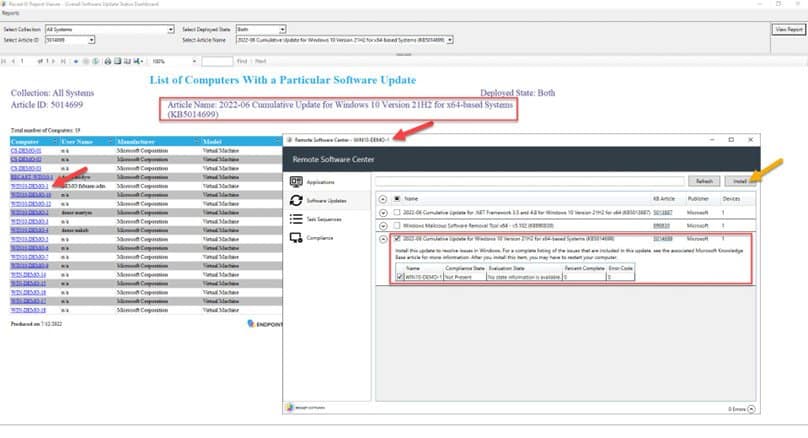This screenshot has height=438, width=808.
Task: Open the KB article 5013887 link
Action: pyautogui.click(x=663, y=212)
